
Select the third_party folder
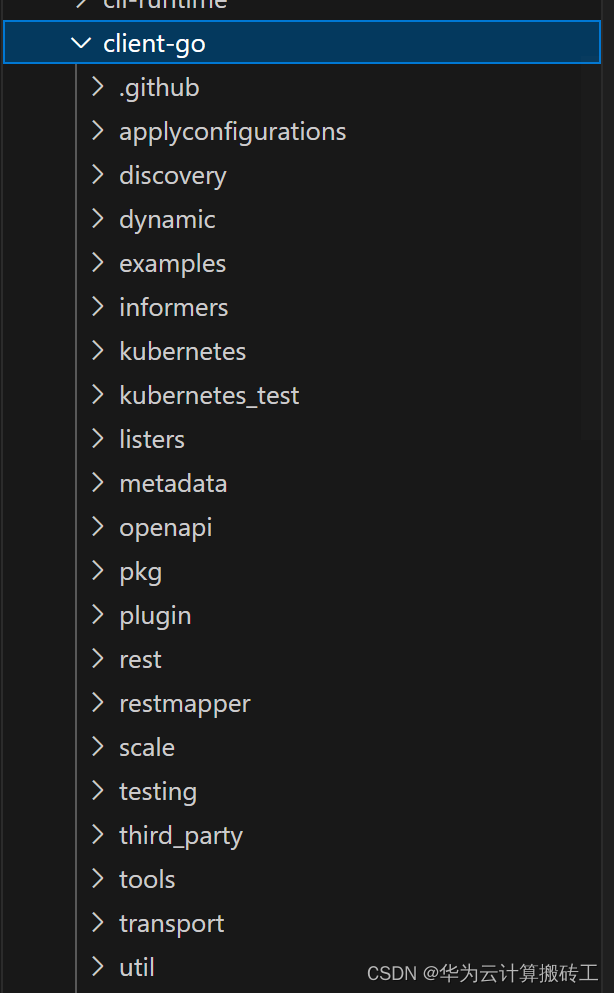coord(180,835)
